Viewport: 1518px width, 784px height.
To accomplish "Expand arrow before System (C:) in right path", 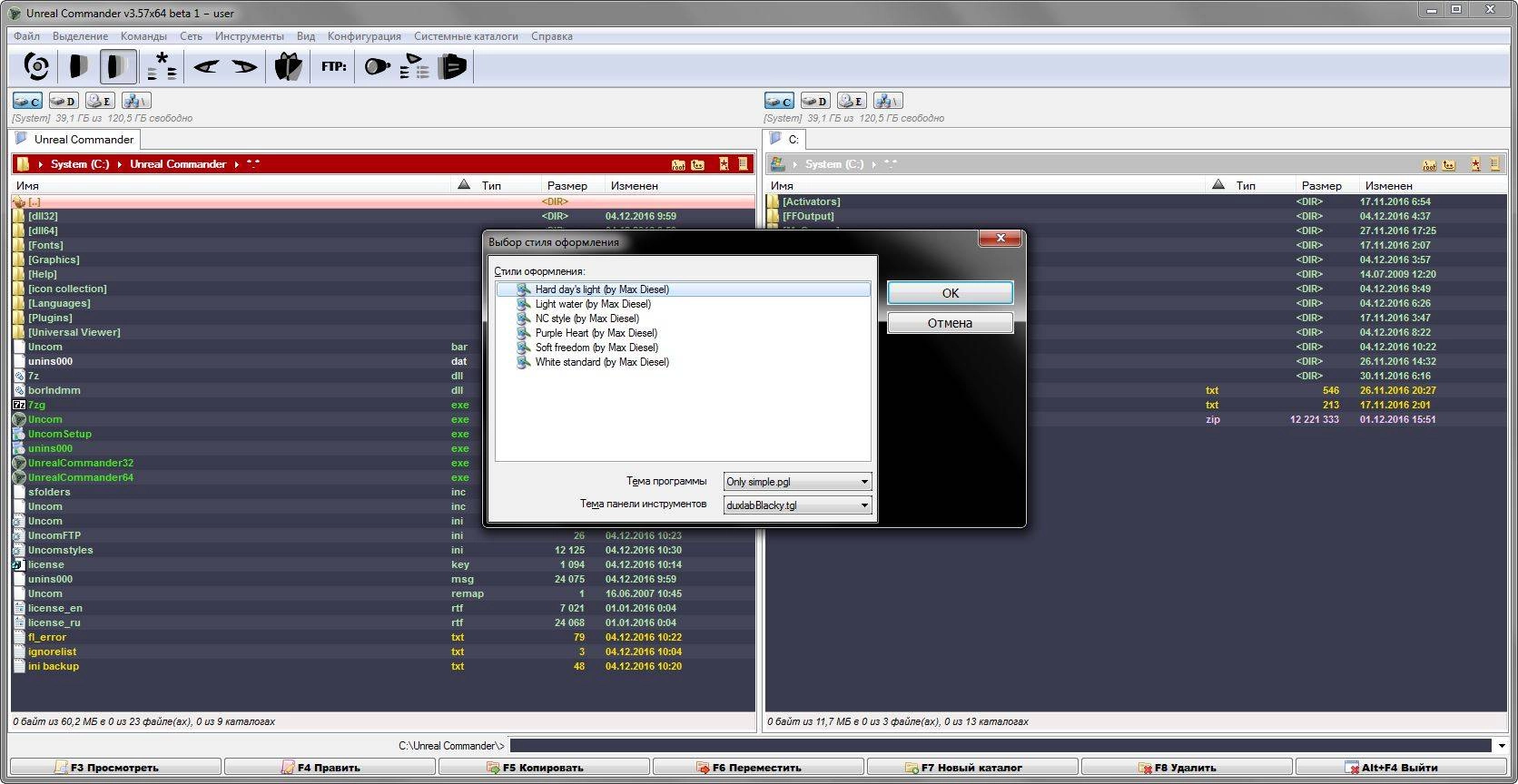I will click(794, 164).
